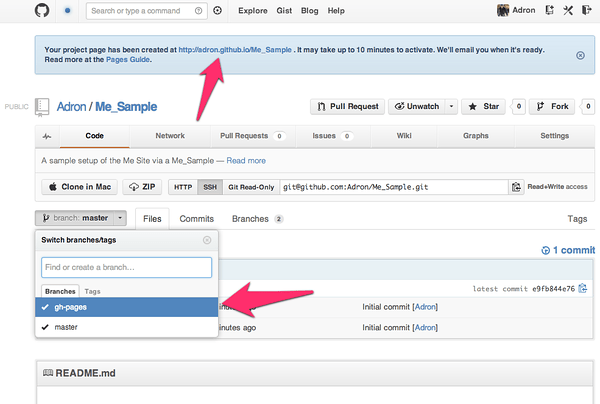Image resolution: width=600 pixels, height=404 pixels.
Task: Click the Adron username in header
Action: pos(524,10)
